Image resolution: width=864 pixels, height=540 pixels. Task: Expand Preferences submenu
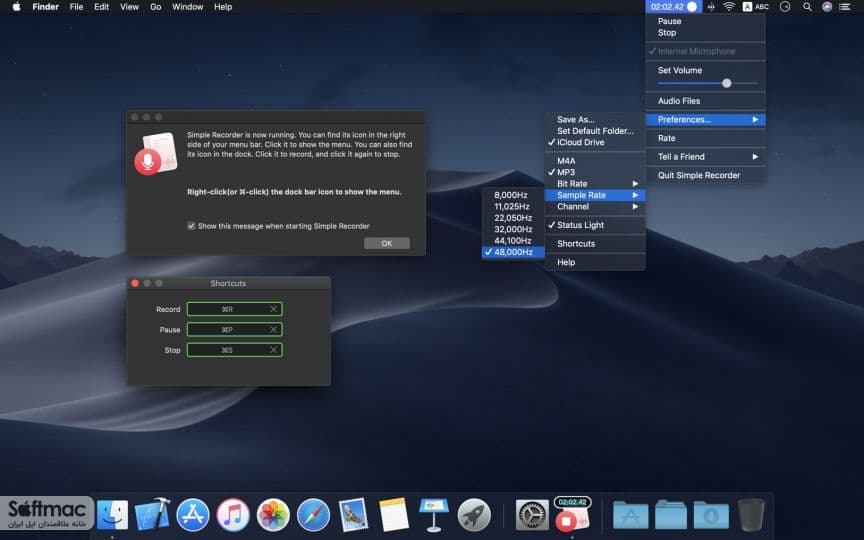click(705, 120)
